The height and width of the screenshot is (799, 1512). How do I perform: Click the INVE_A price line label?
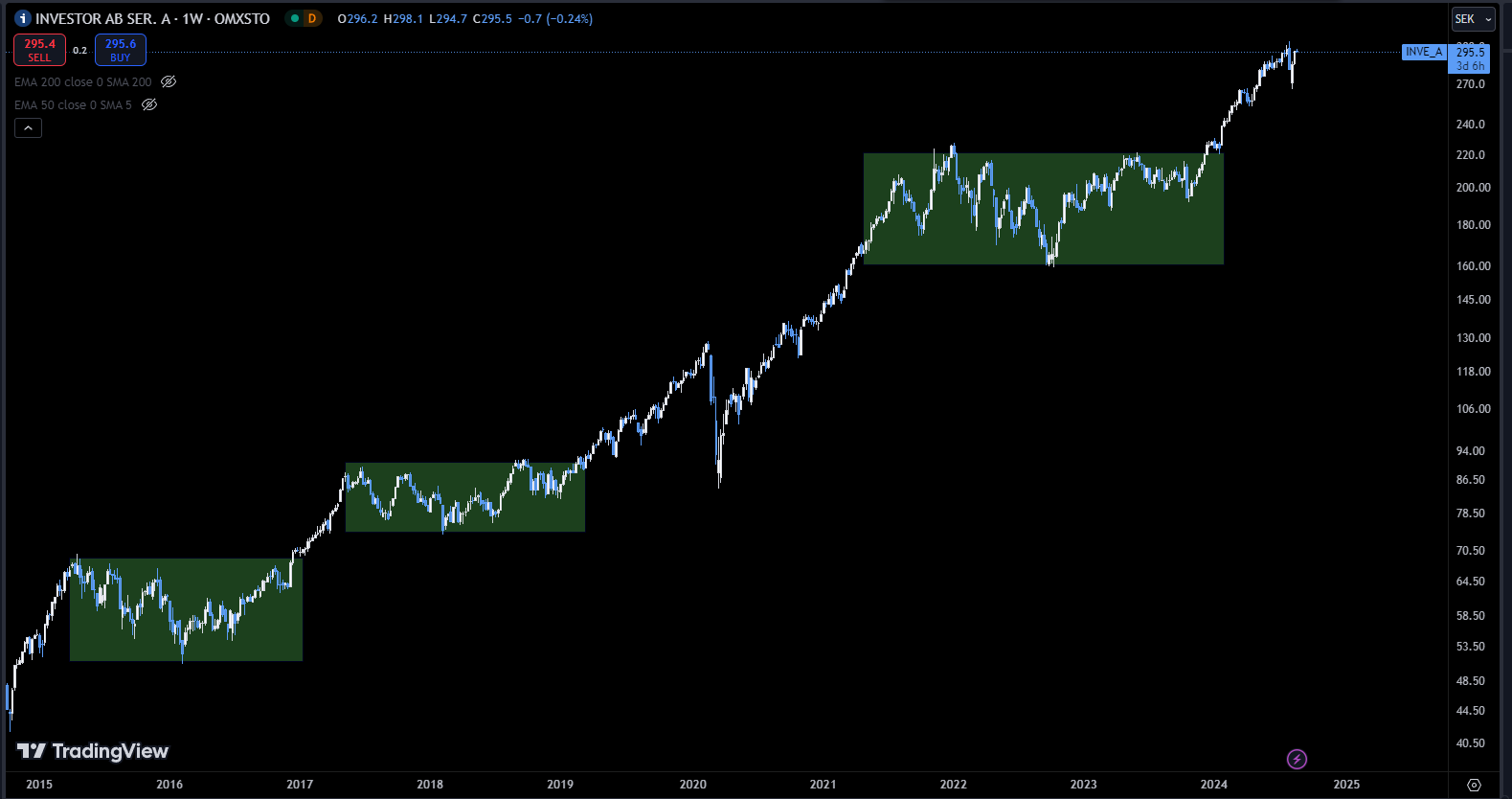1424,52
